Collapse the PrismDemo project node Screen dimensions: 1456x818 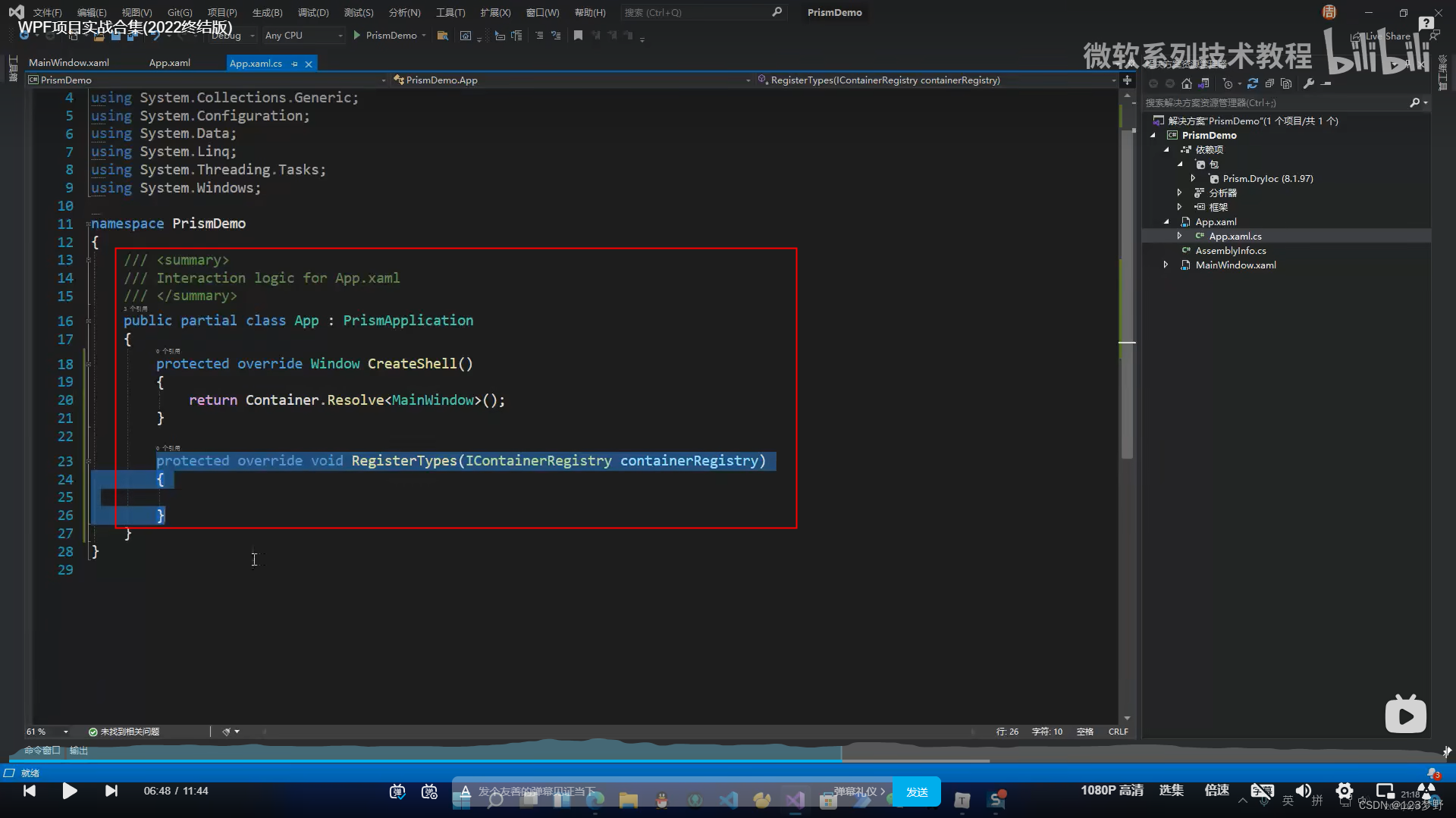point(1153,135)
